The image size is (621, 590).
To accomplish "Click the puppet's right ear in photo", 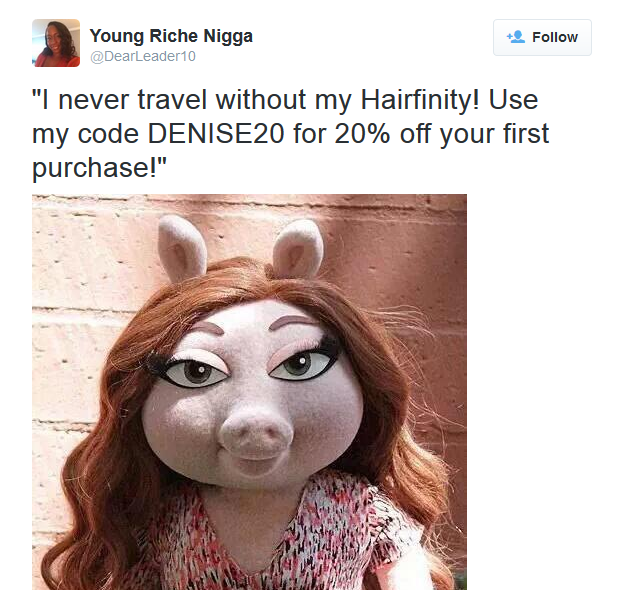I will point(298,248).
